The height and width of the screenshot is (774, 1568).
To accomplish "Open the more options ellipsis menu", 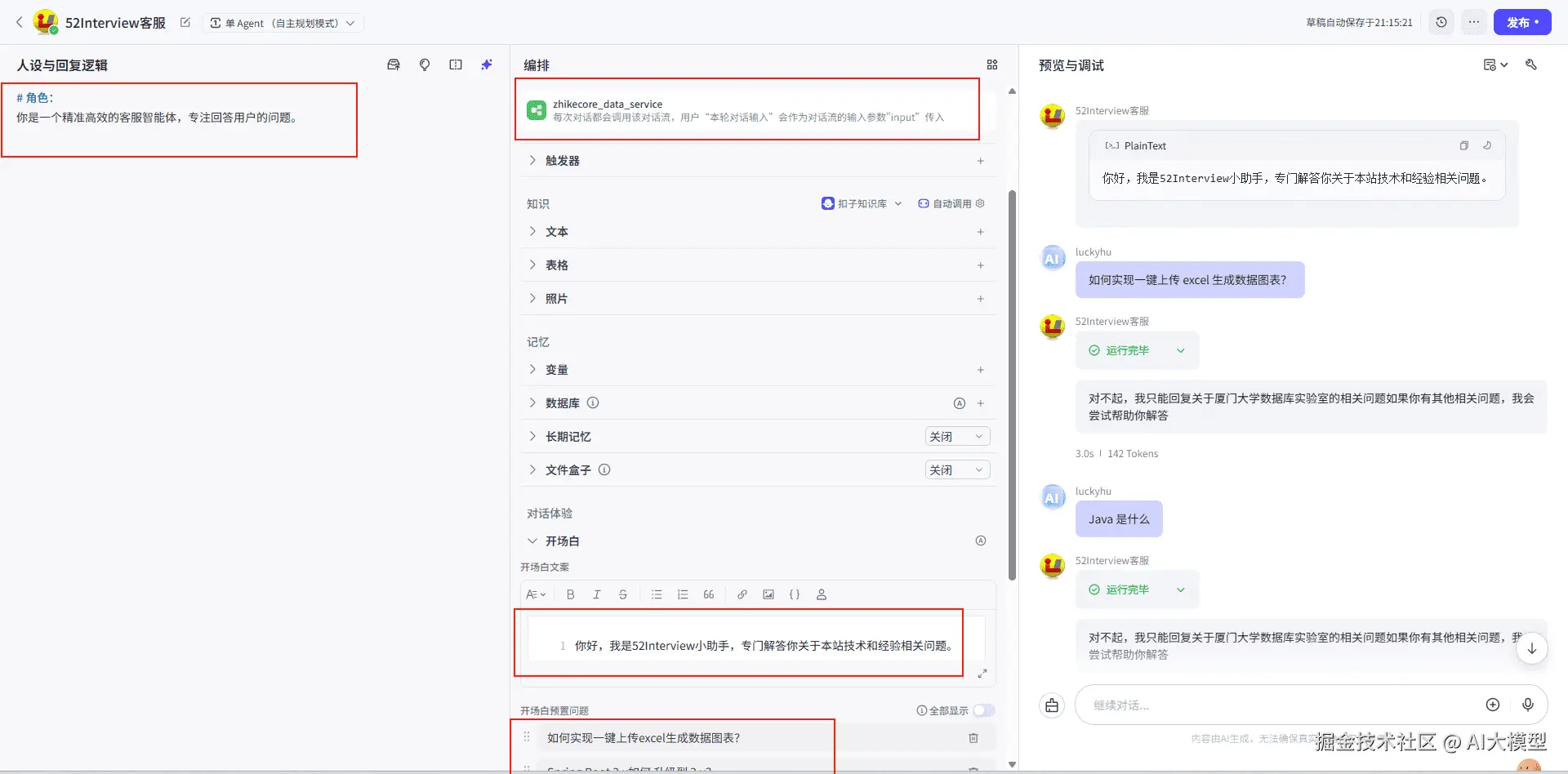I will [1473, 22].
